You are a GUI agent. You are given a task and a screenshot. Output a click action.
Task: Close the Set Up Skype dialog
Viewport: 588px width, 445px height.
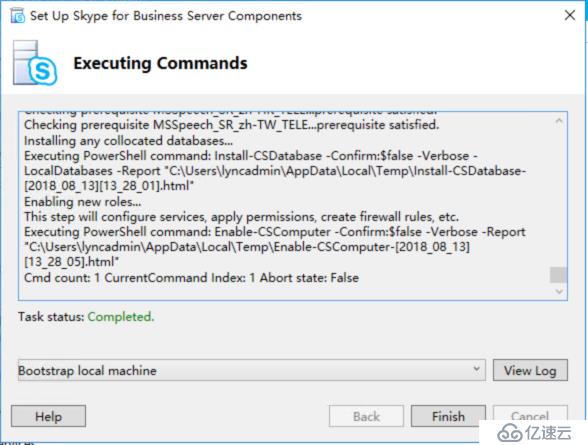[x=570, y=15]
